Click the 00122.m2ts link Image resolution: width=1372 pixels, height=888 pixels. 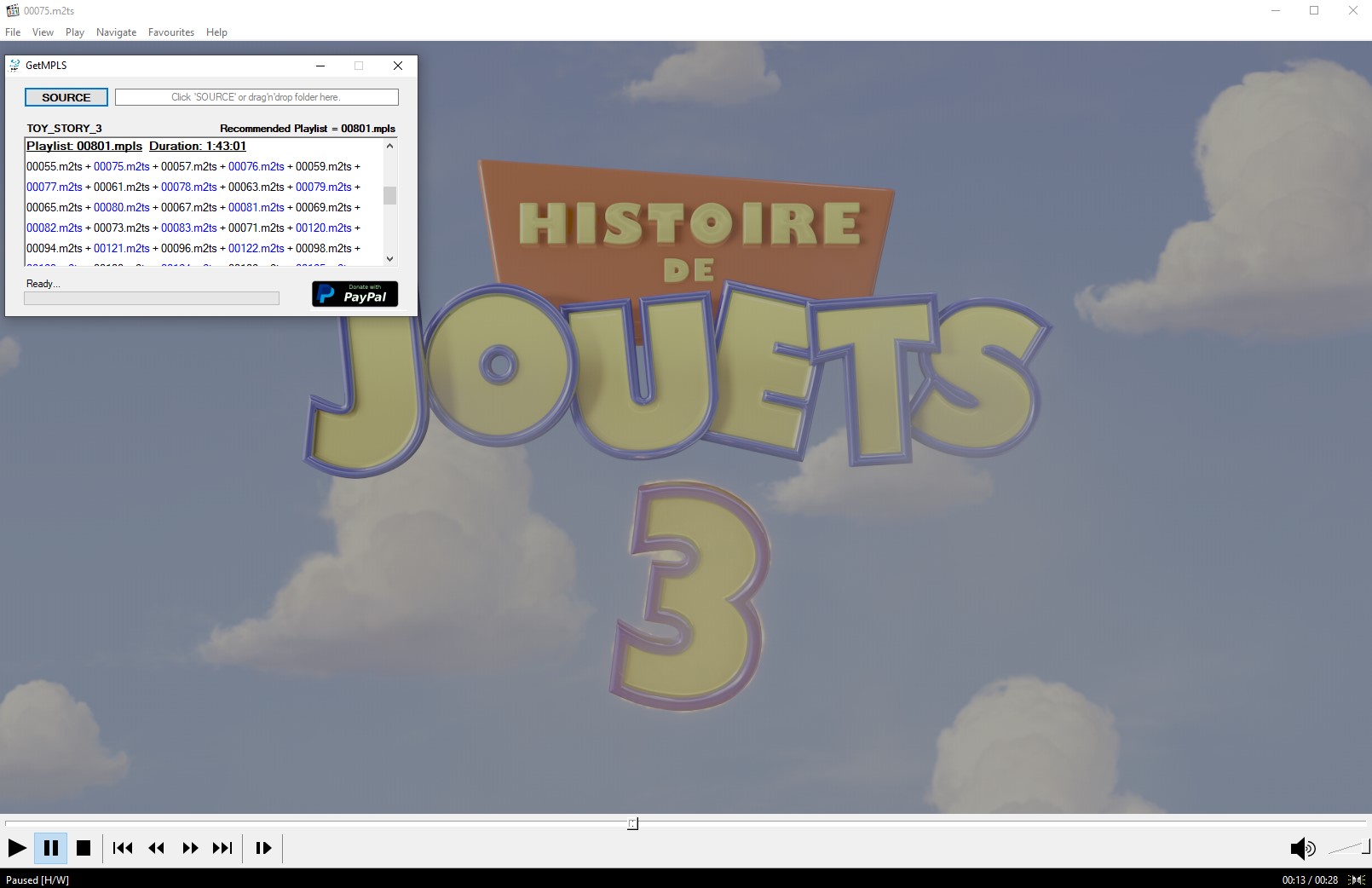coord(257,248)
